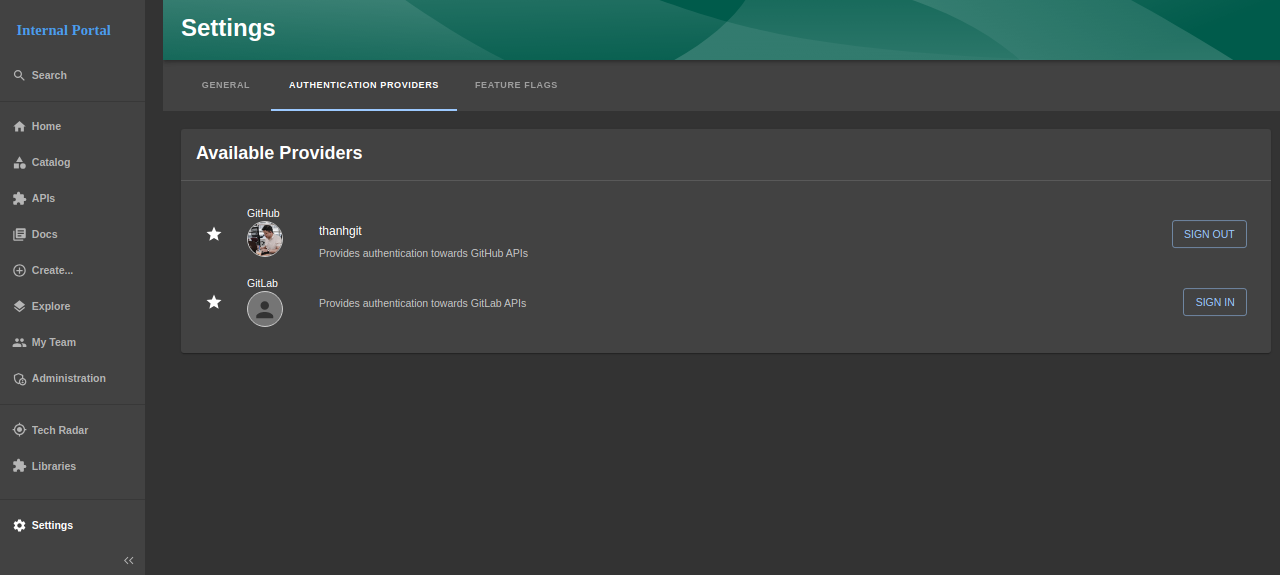This screenshot has width=1280, height=575.
Task: Open Explore via layers icon
Action: pyautogui.click(x=19, y=307)
